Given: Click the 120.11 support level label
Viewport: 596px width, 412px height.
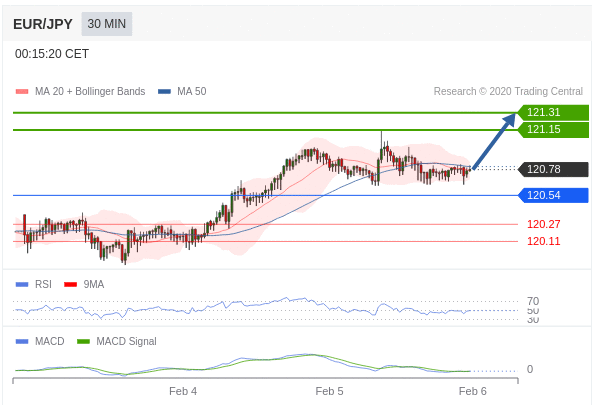Looking at the screenshot, I should [x=544, y=241].
